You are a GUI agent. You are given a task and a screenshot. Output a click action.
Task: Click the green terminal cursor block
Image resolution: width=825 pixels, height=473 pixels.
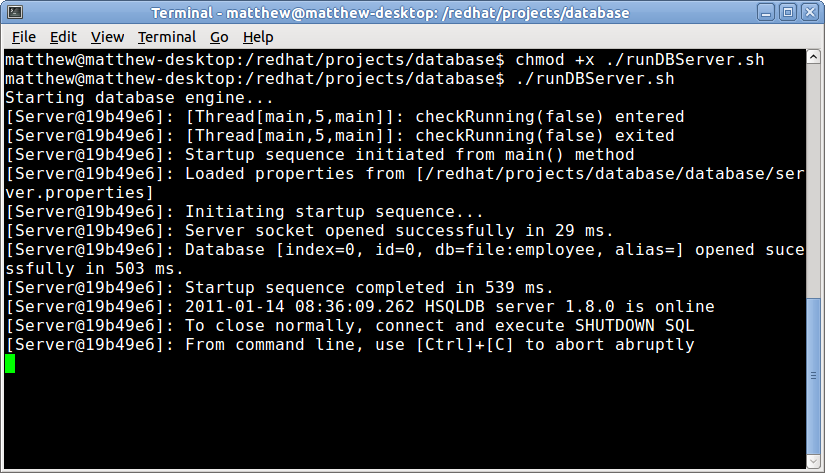10,363
